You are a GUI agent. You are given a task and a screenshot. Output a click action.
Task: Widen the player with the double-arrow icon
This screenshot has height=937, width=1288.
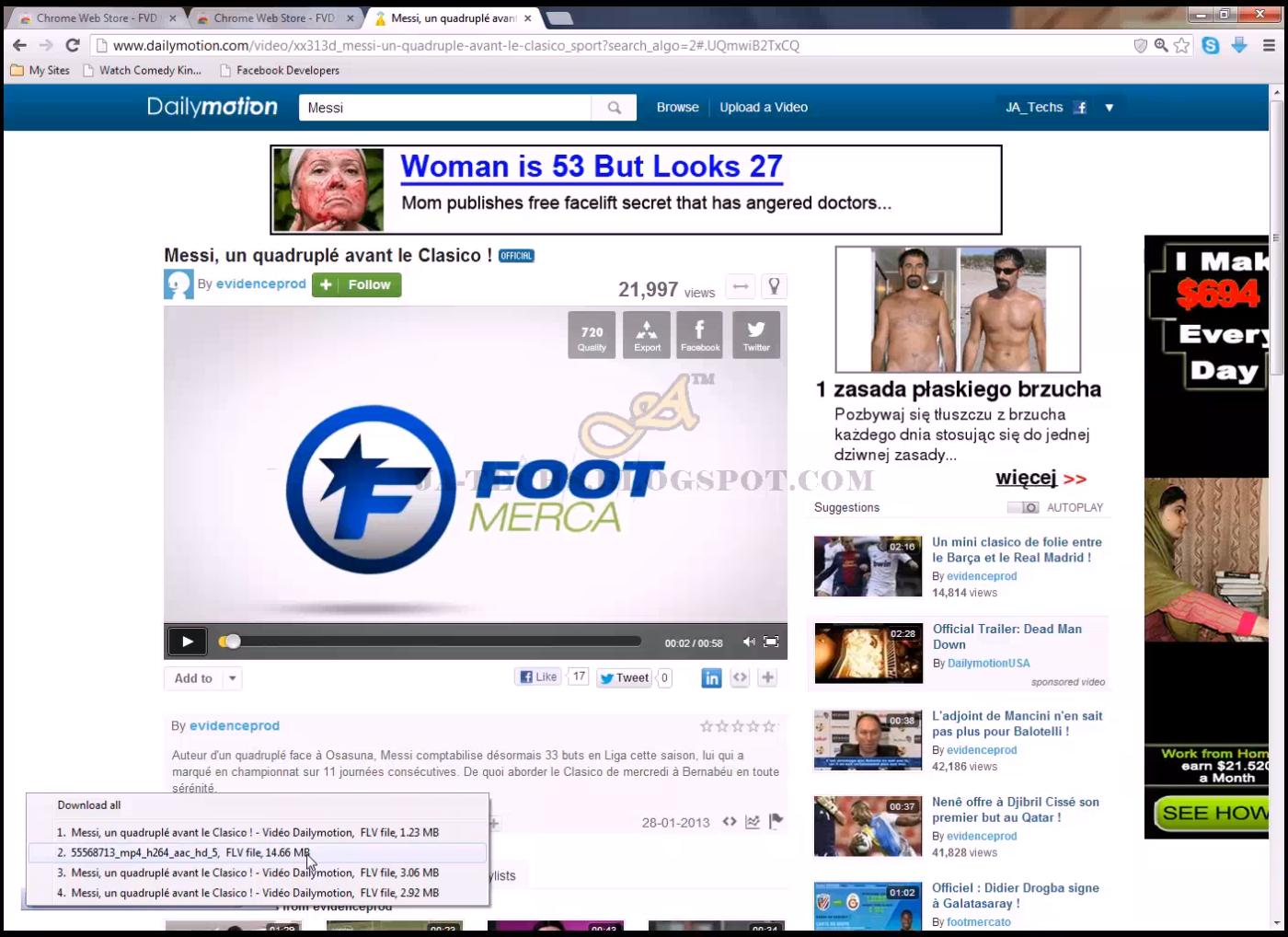(x=740, y=287)
